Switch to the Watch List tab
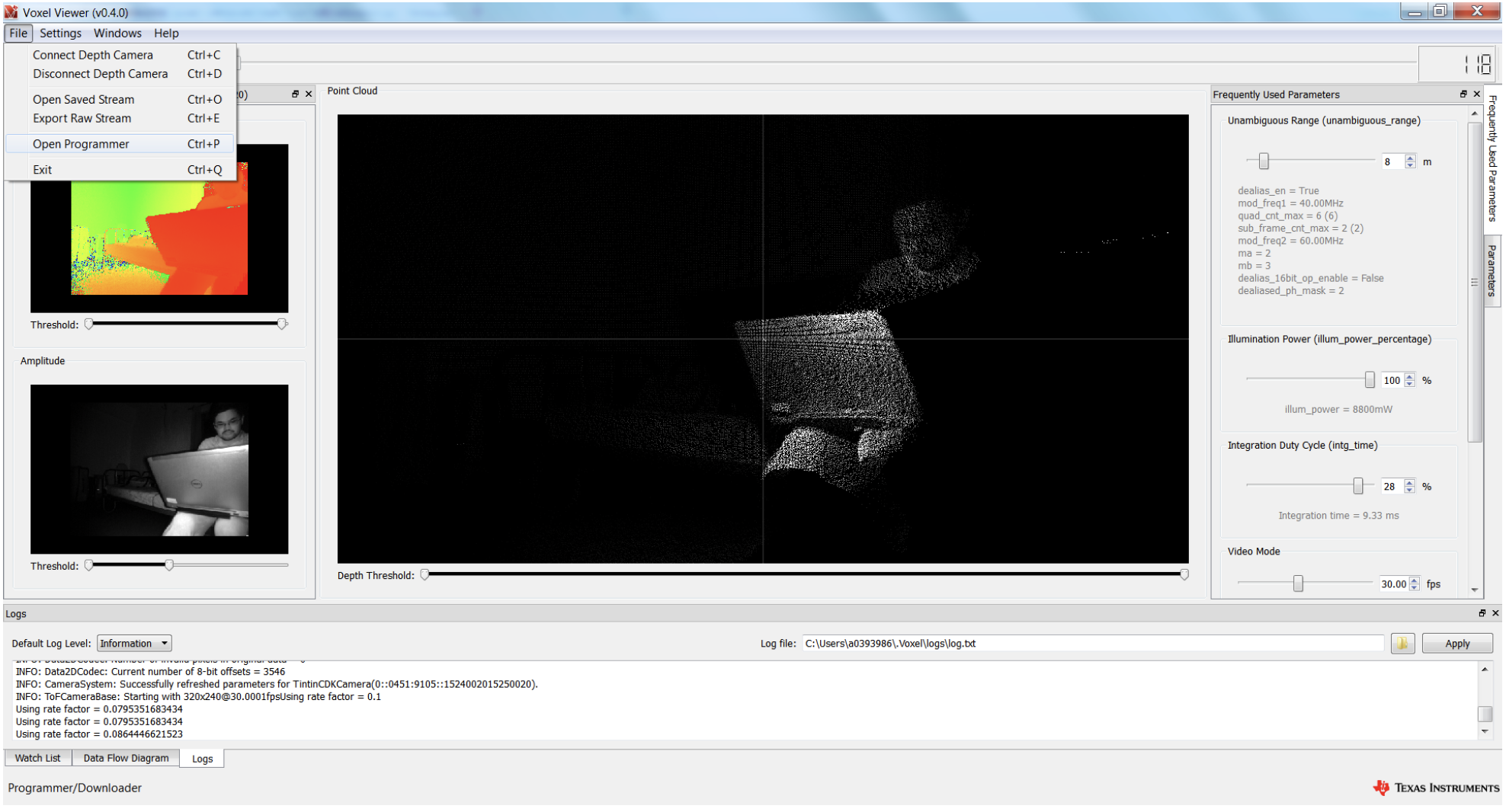The height and width of the screenshot is (812, 1506). tap(37, 758)
